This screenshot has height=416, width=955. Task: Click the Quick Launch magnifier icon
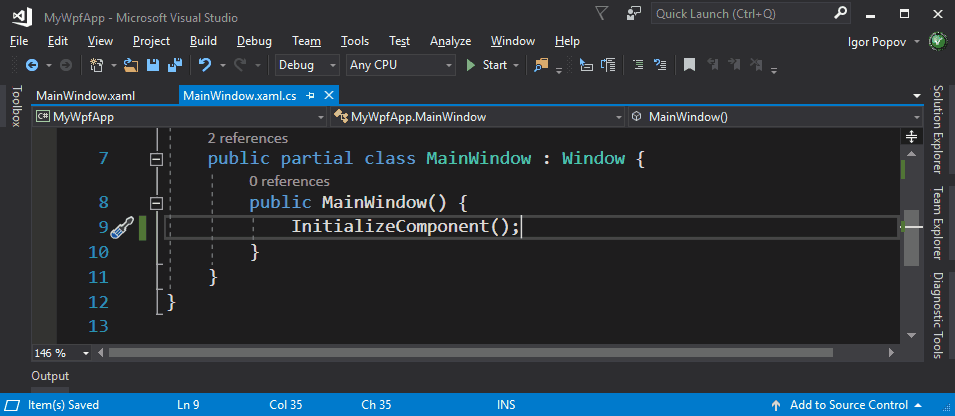840,13
